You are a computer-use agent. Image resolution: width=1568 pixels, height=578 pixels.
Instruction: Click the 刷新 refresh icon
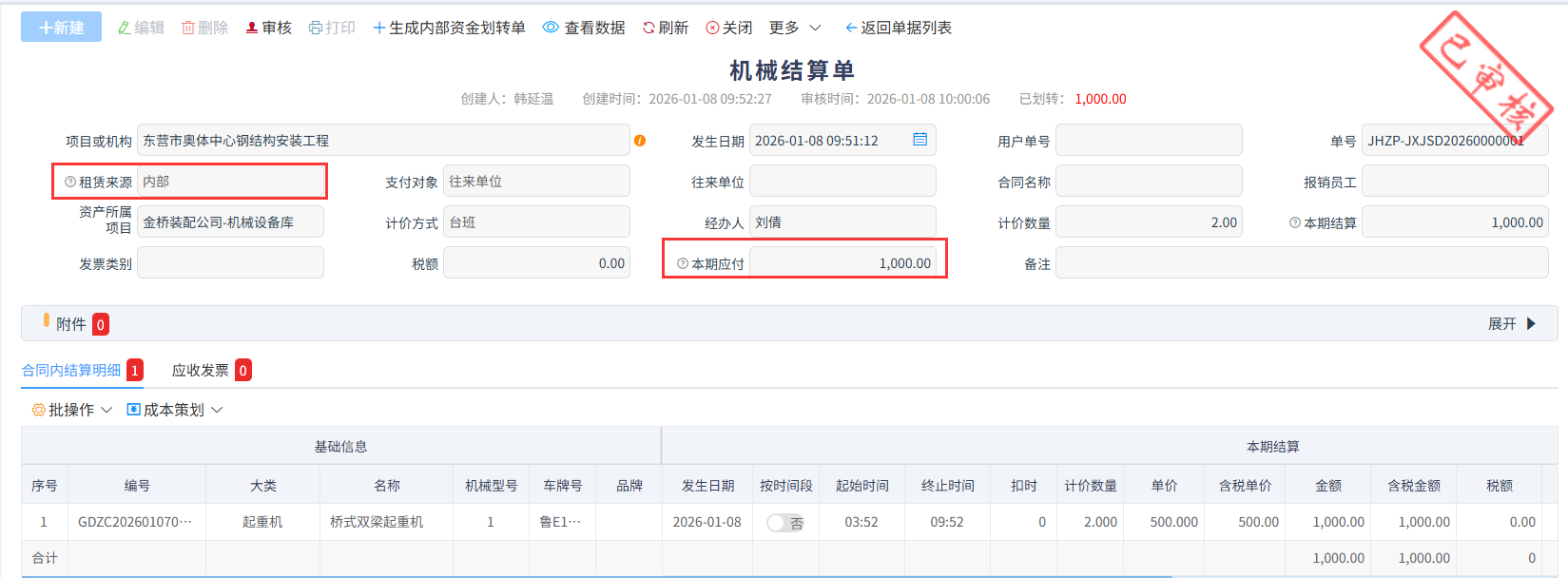pyautogui.click(x=648, y=29)
